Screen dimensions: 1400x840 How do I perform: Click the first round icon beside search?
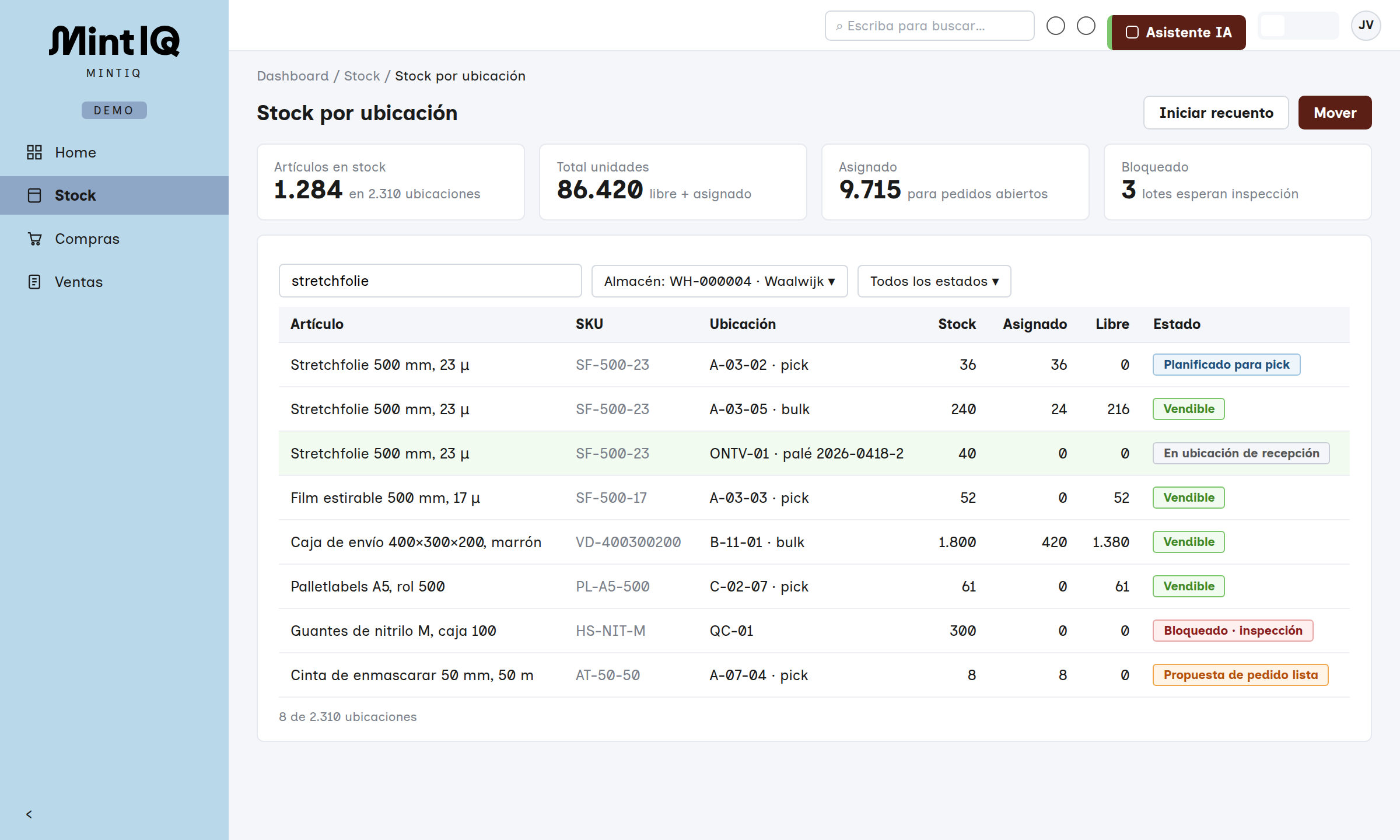(1056, 26)
